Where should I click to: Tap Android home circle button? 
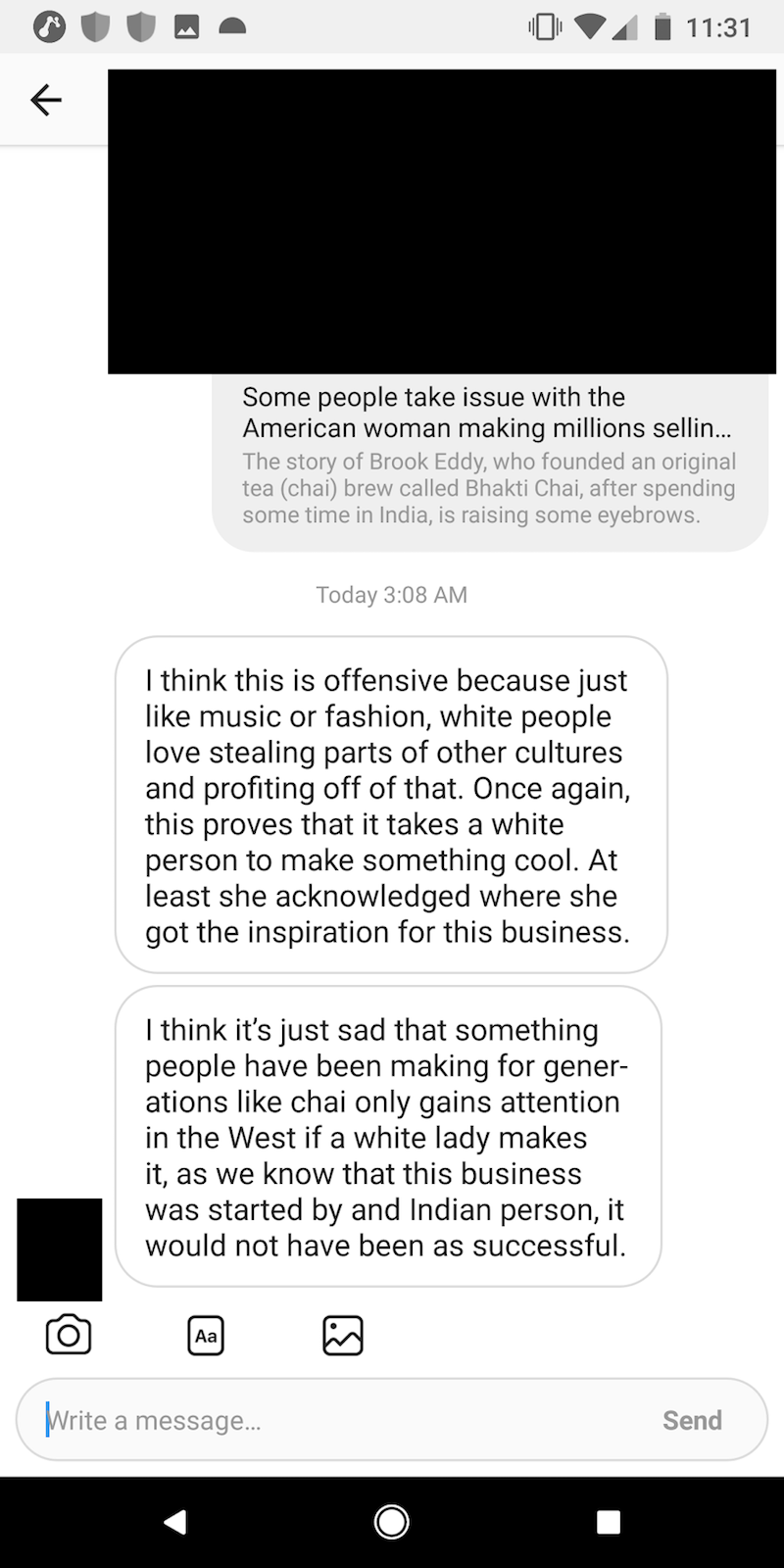392,1521
